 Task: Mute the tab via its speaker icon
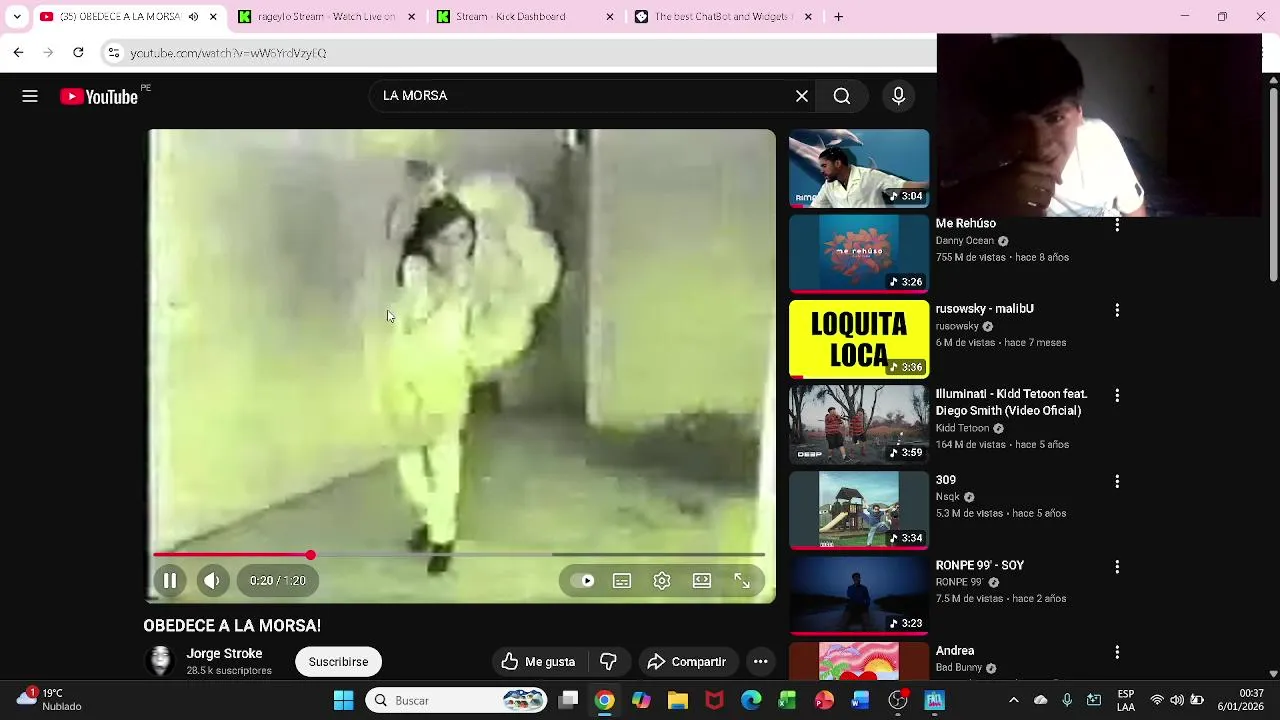(193, 16)
